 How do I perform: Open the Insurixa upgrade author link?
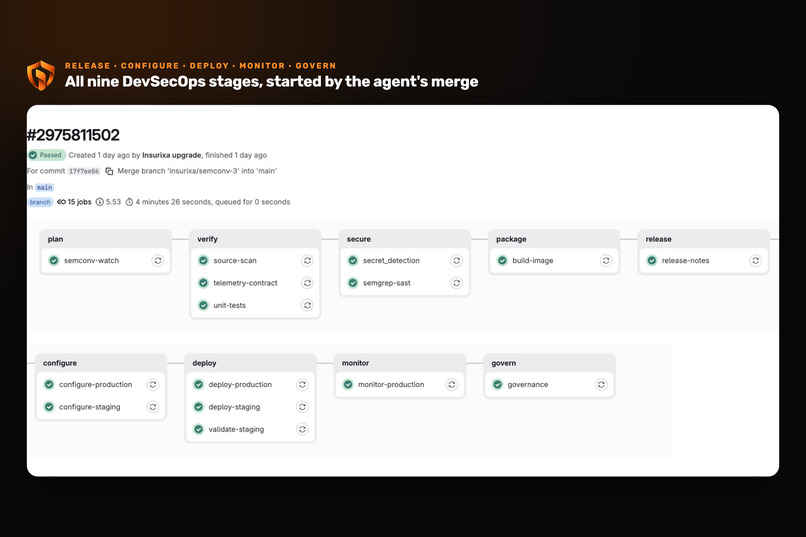pyautogui.click(x=172, y=155)
